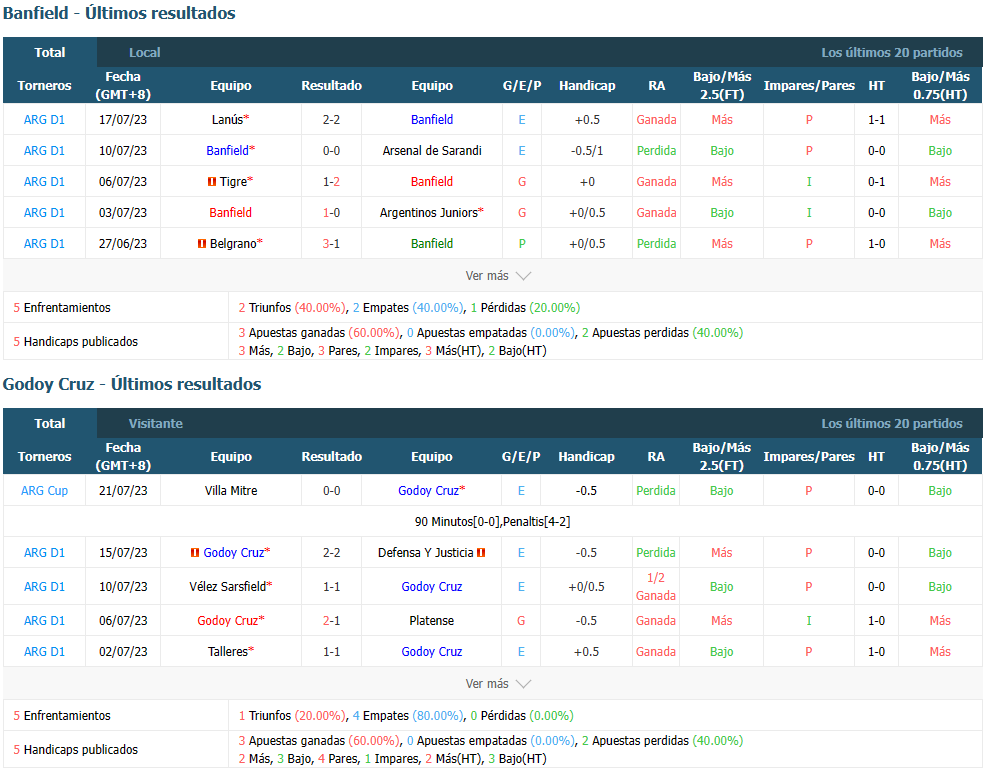The image size is (989, 774).
Task: Click the 2-2 result of Lanús vs Banfield
Action: (x=332, y=119)
